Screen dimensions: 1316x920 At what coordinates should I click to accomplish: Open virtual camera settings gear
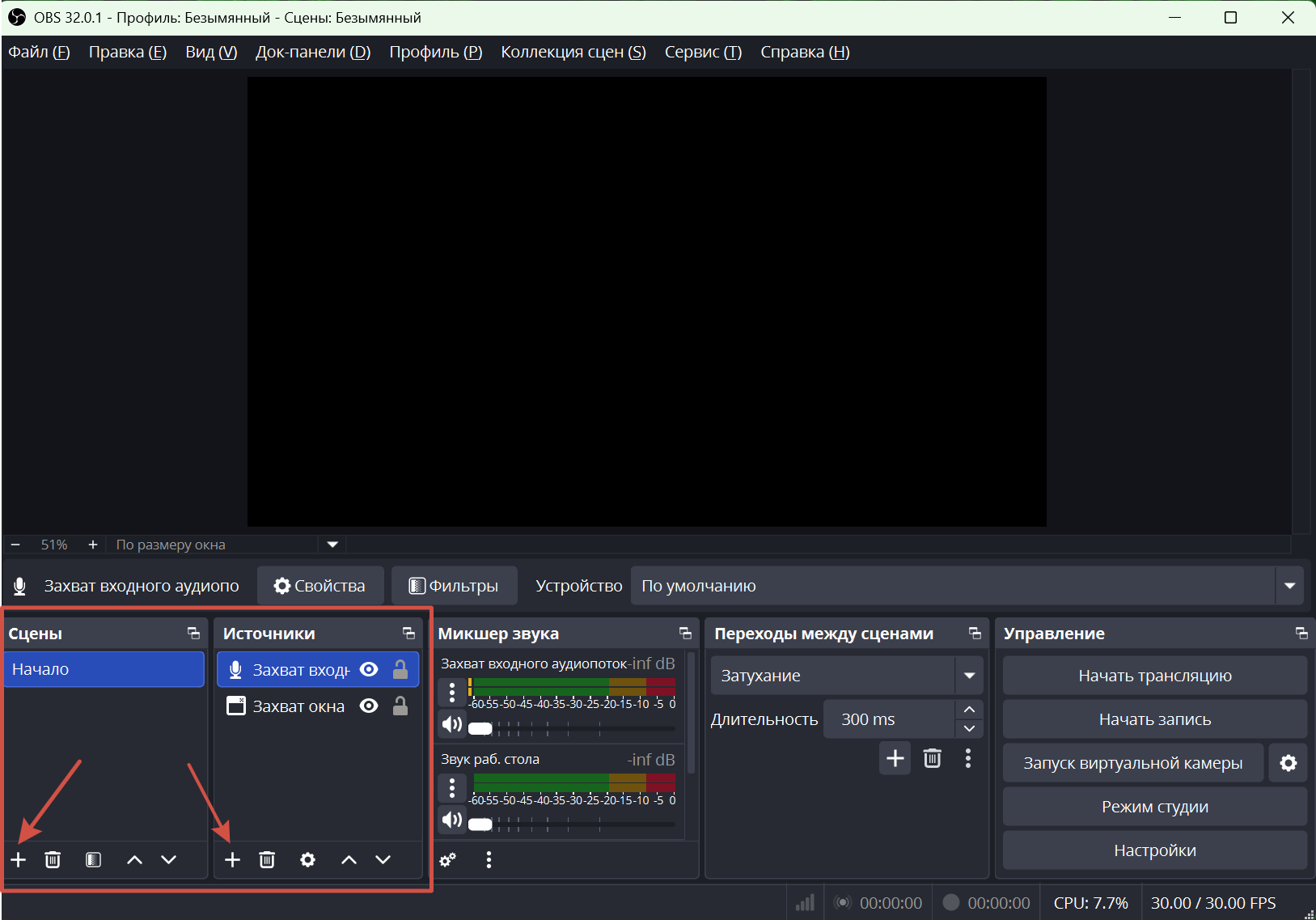(x=1288, y=763)
